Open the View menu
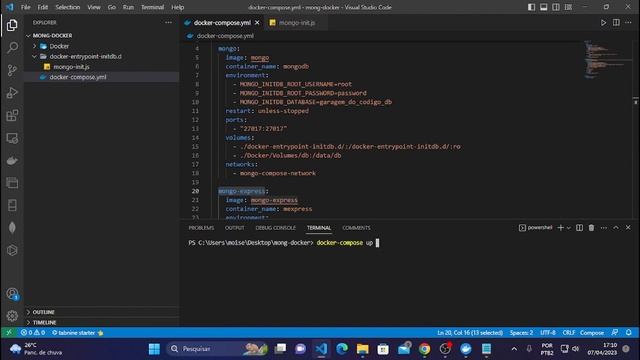 click(94, 7)
